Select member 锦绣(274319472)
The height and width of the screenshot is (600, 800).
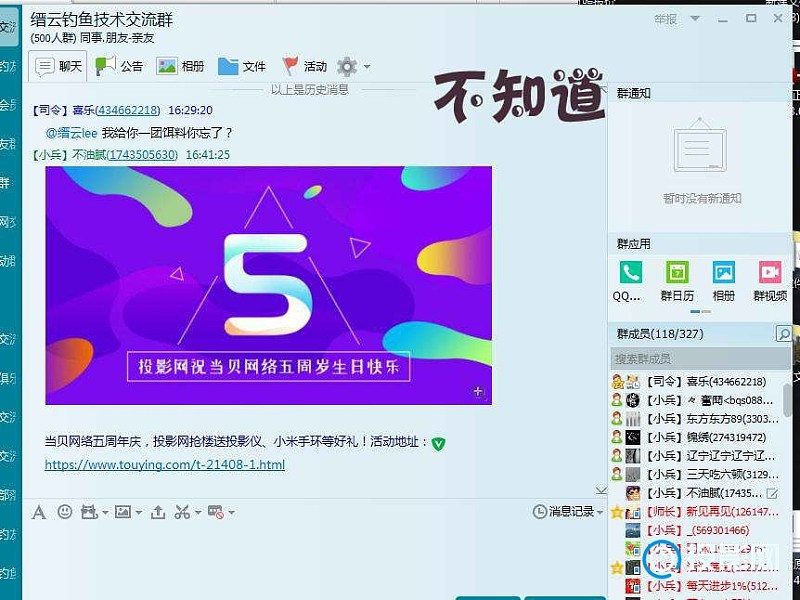[x=696, y=437]
